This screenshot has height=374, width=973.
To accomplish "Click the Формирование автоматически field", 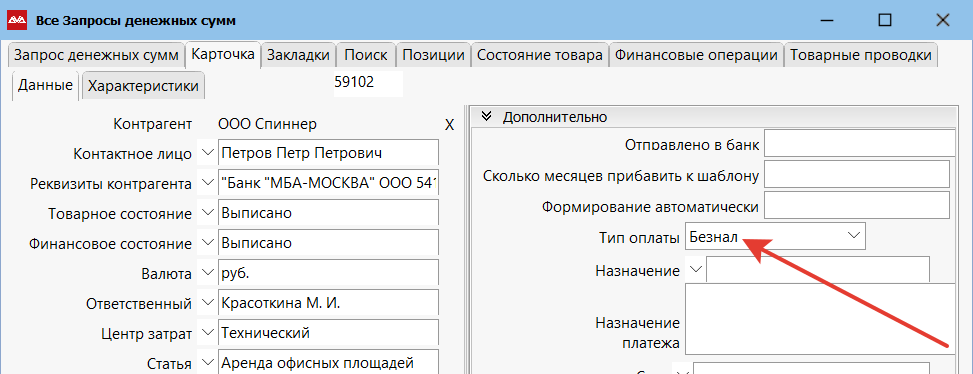I will (x=857, y=205).
